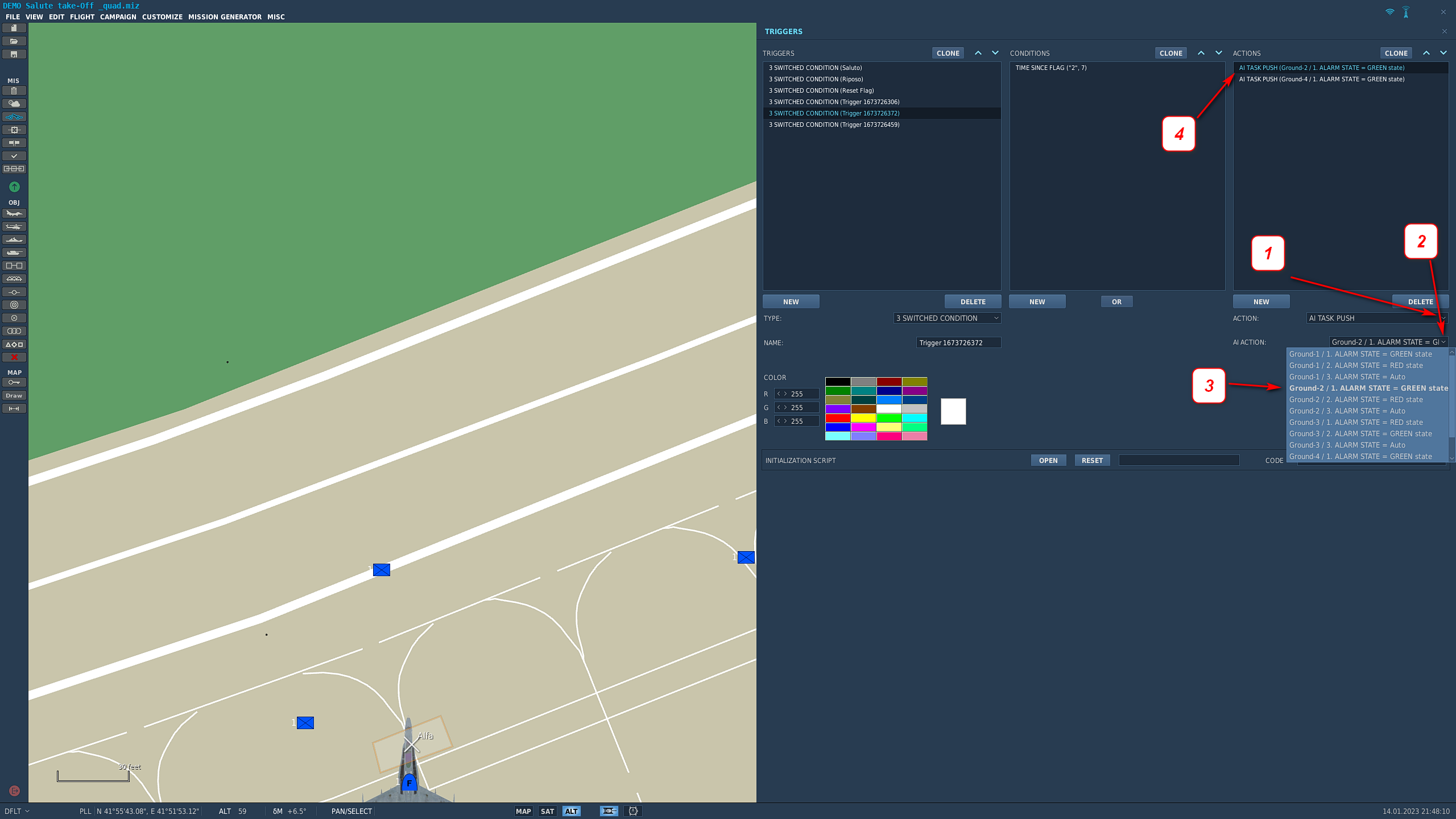Click the save mission floppy disk icon

14,55
